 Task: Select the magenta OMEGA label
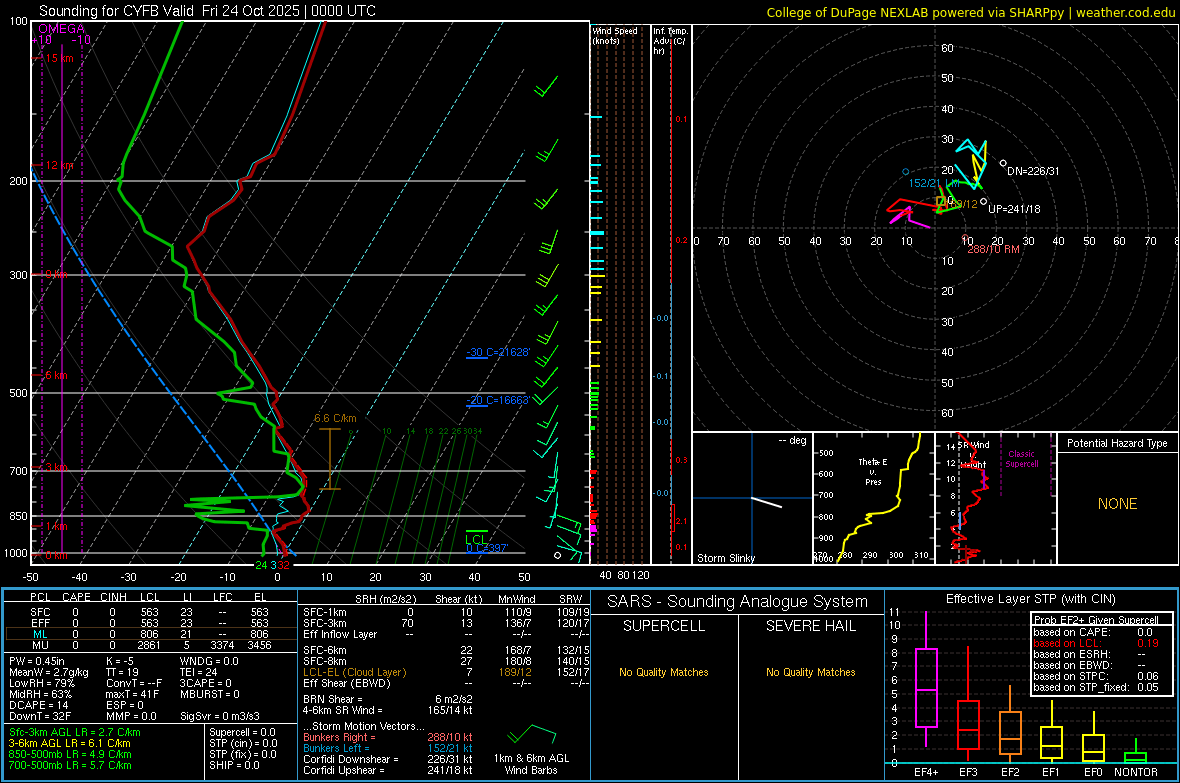click(x=62, y=29)
